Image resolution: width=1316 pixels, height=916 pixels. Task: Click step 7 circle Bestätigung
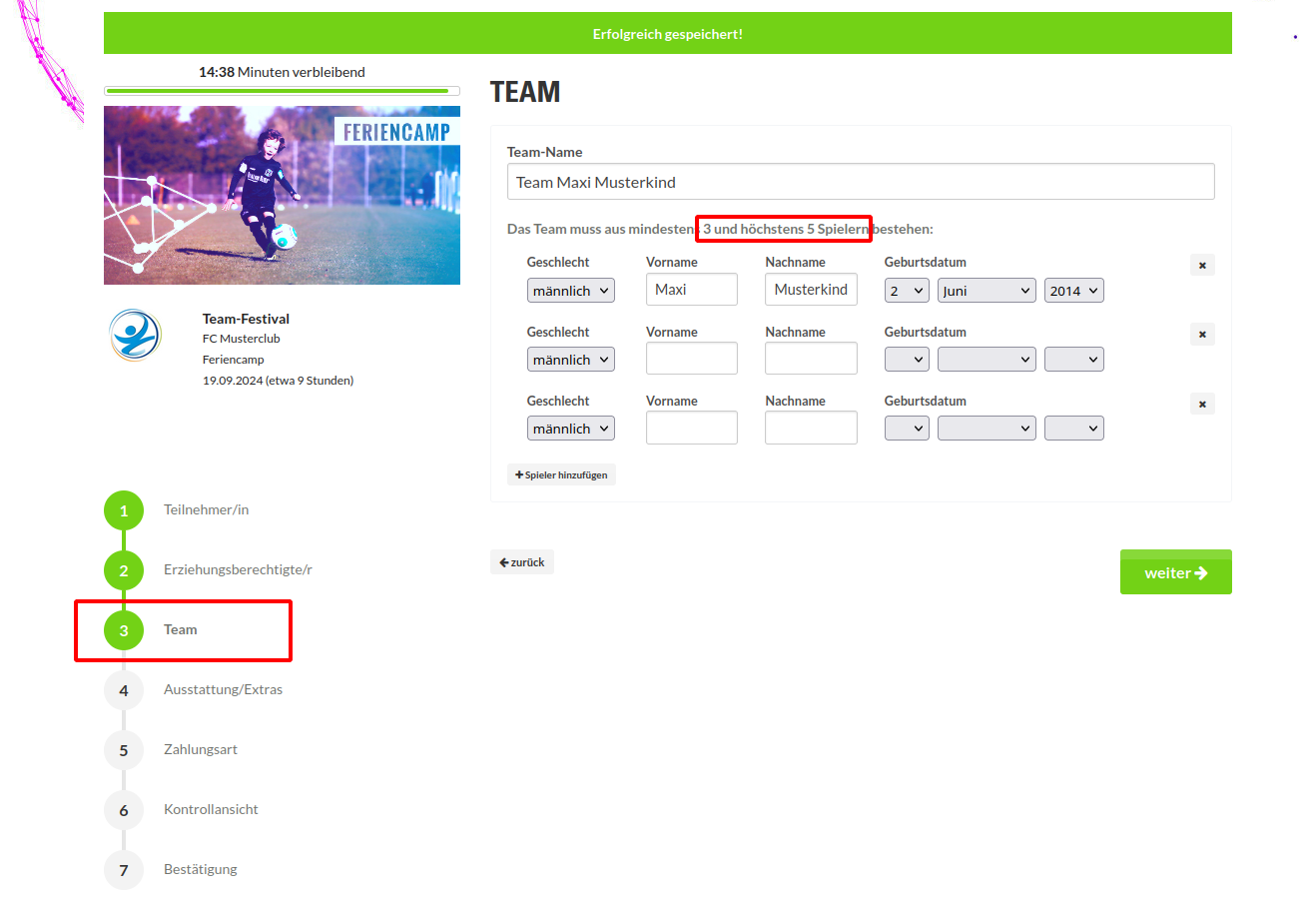[x=124, y=870]
